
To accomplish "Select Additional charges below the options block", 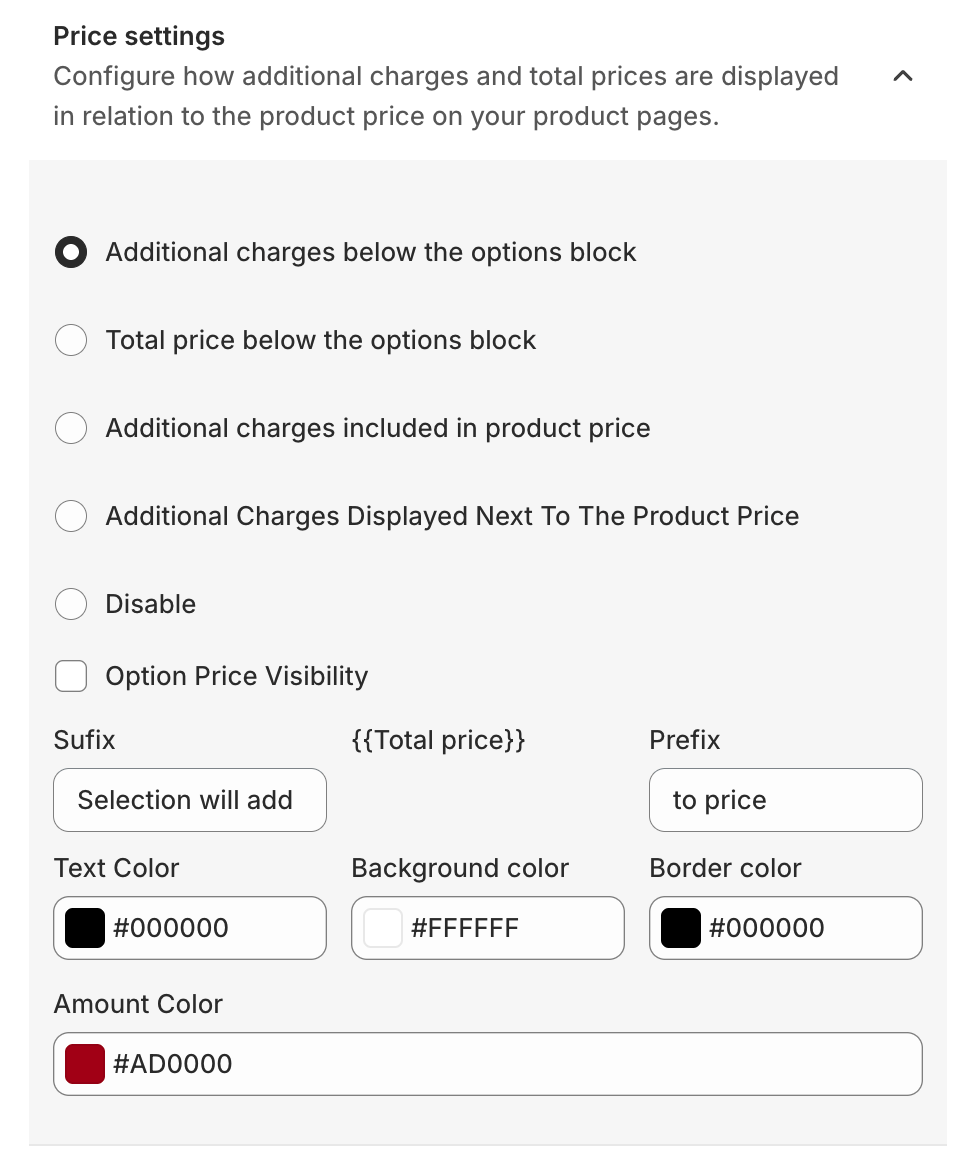I will [x=71, y=253].
